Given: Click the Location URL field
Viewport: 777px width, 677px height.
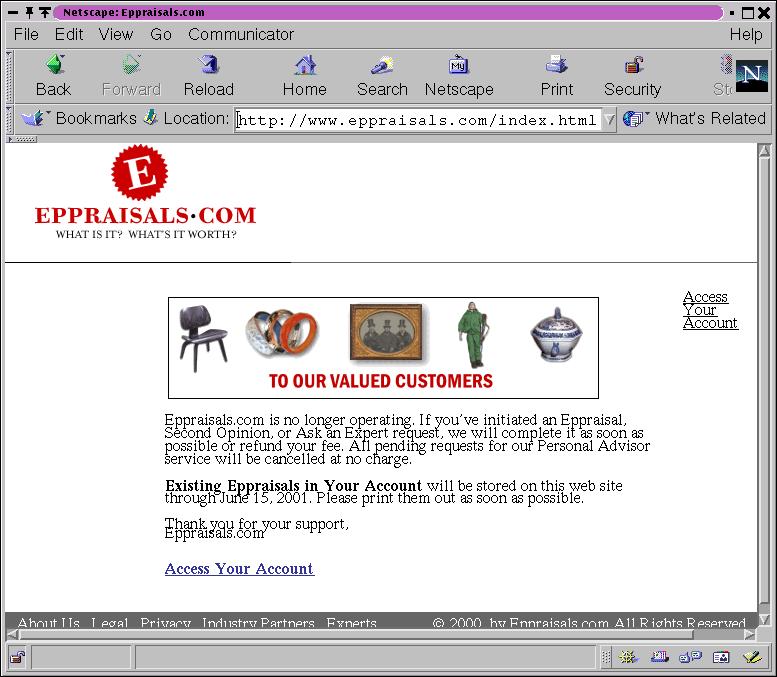Looking at the screenshot, I should (x=418, y=120).
